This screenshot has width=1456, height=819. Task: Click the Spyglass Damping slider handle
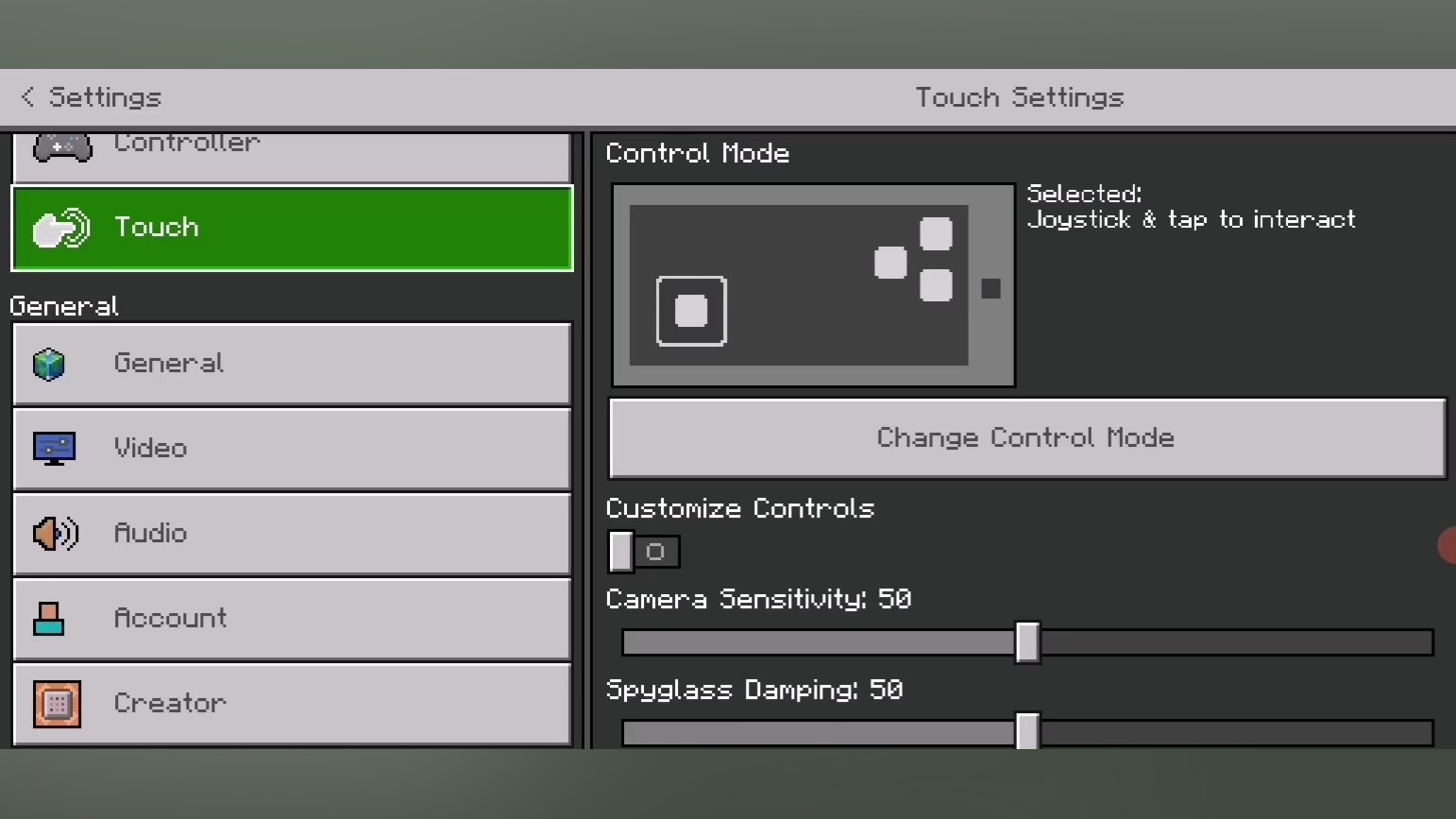1027,731
